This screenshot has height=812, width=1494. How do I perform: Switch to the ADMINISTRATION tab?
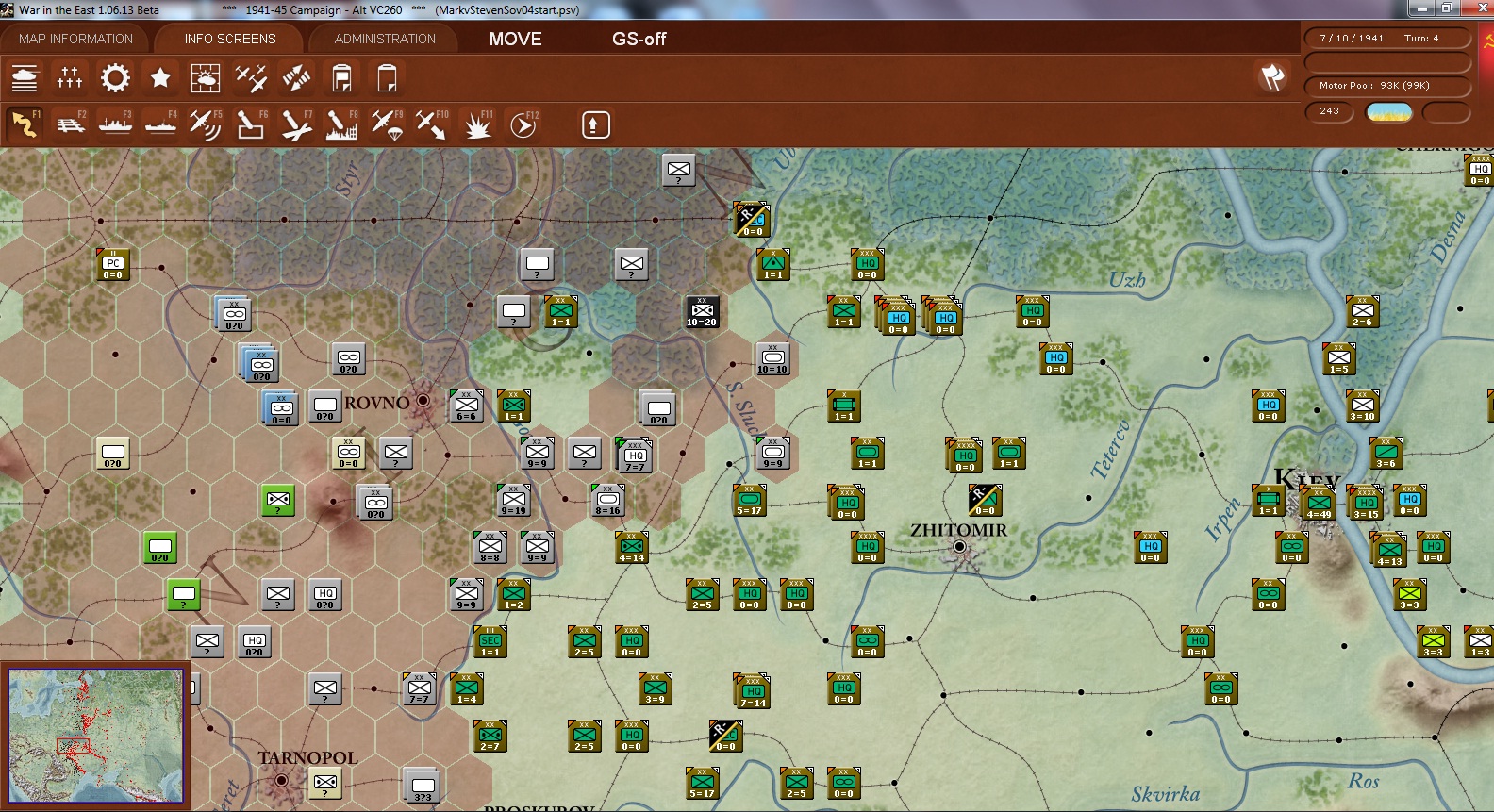pyautogui.click(x=385, y=39)
